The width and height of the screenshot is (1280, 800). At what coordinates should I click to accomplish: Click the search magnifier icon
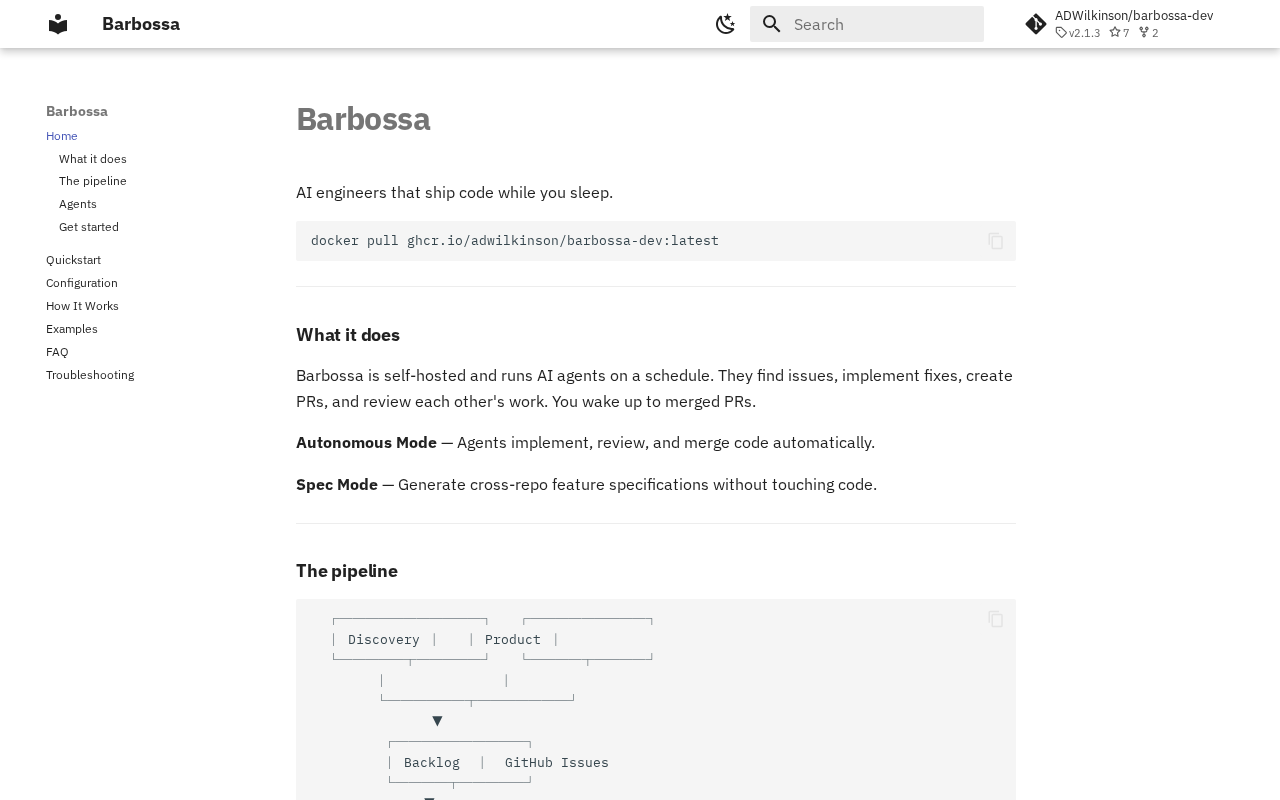pyautogui.click(x=771, y=24)
